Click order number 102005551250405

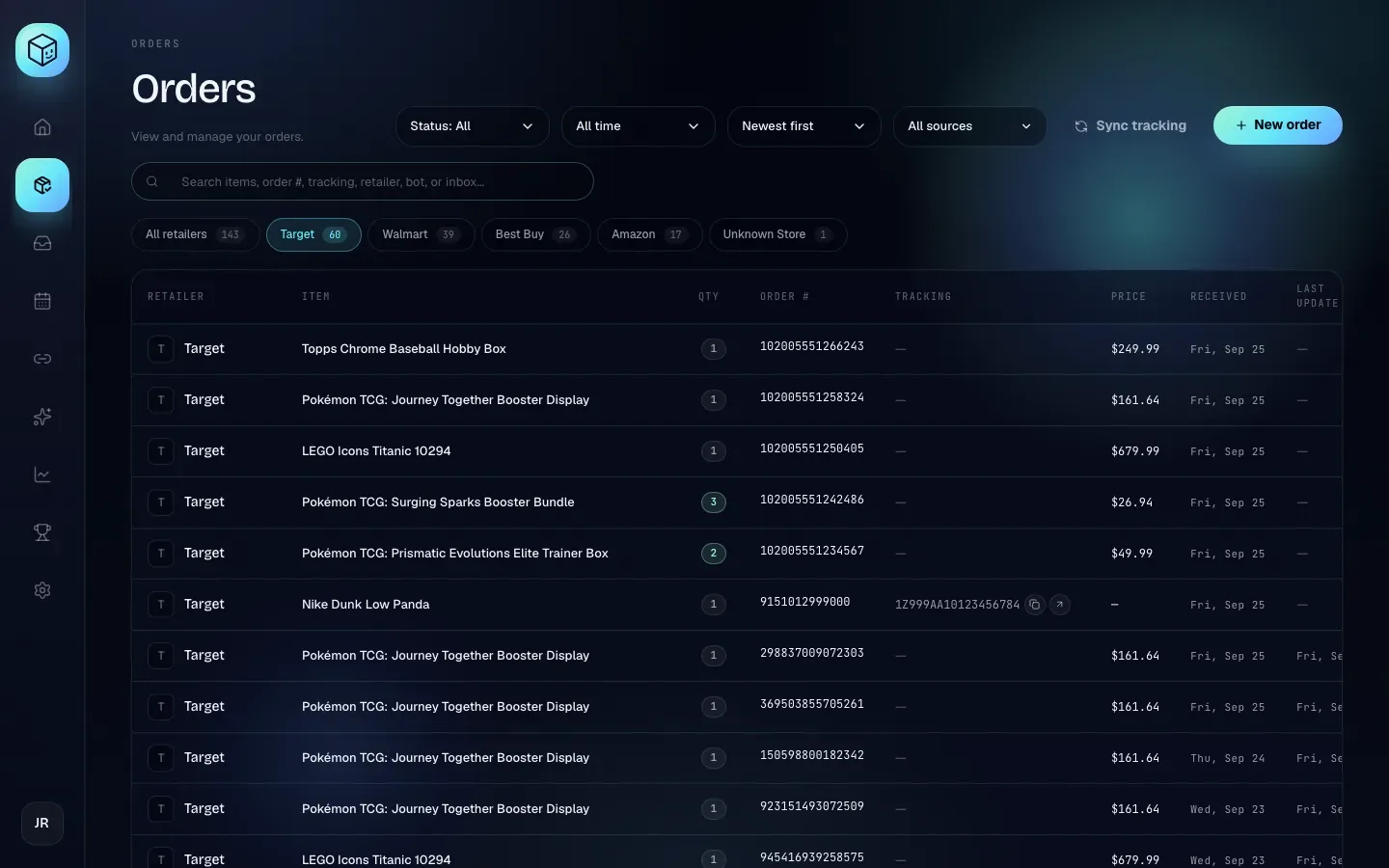[812, 448]
